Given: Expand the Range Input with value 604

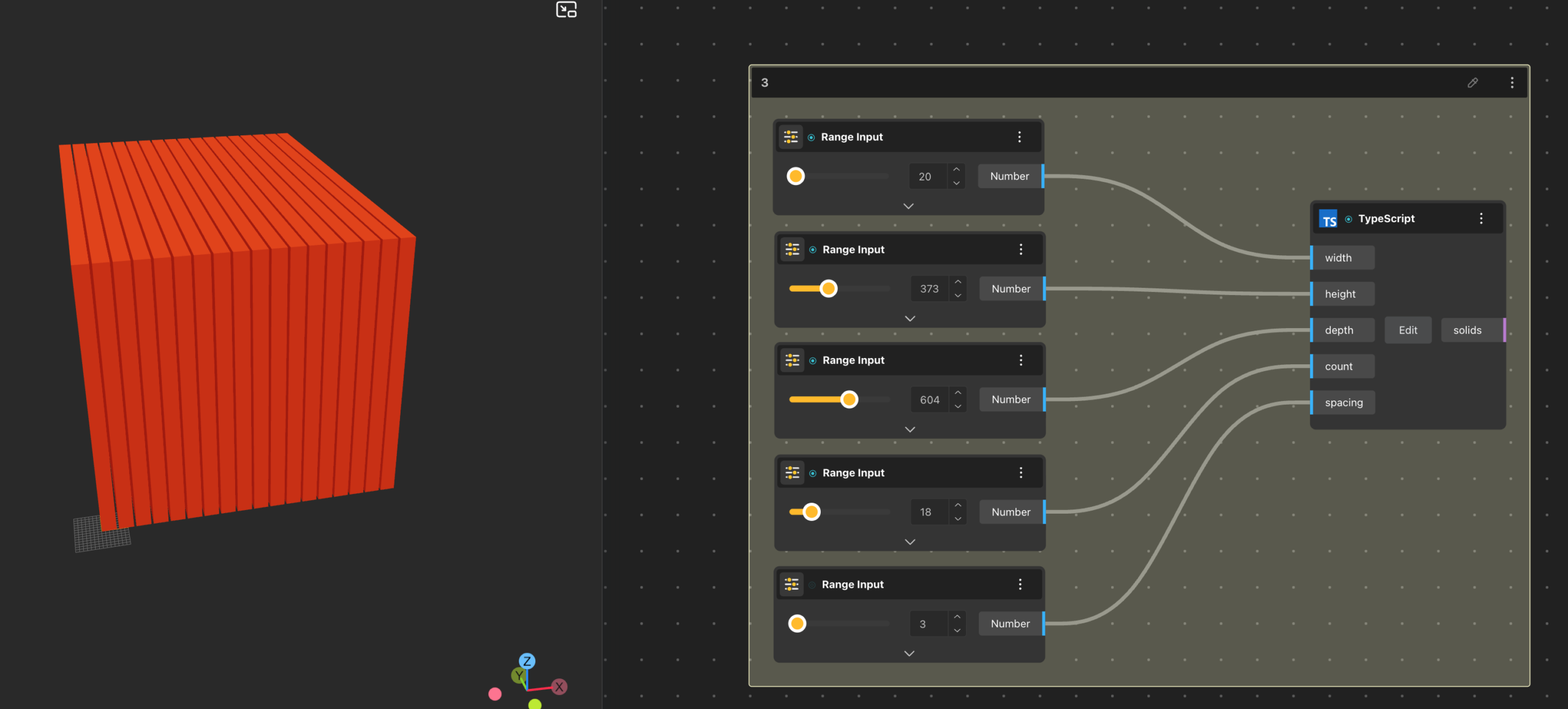Looking at the screenshot, I should 910,430.
